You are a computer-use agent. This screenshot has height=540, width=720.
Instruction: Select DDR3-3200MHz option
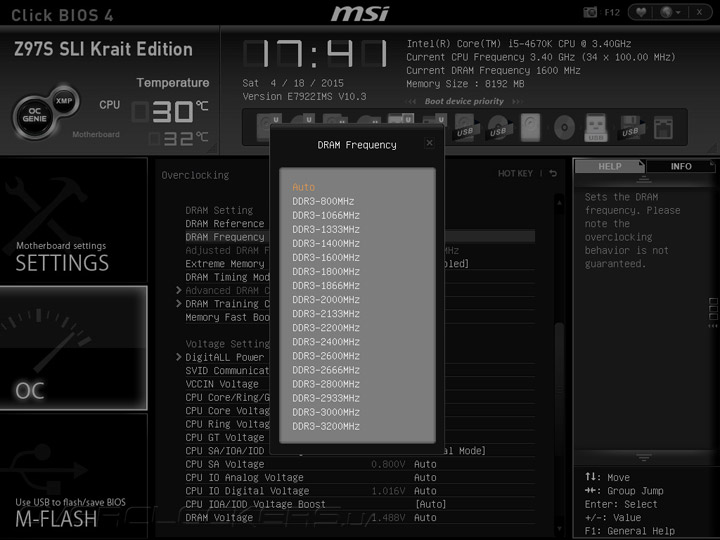coord(326,426)
